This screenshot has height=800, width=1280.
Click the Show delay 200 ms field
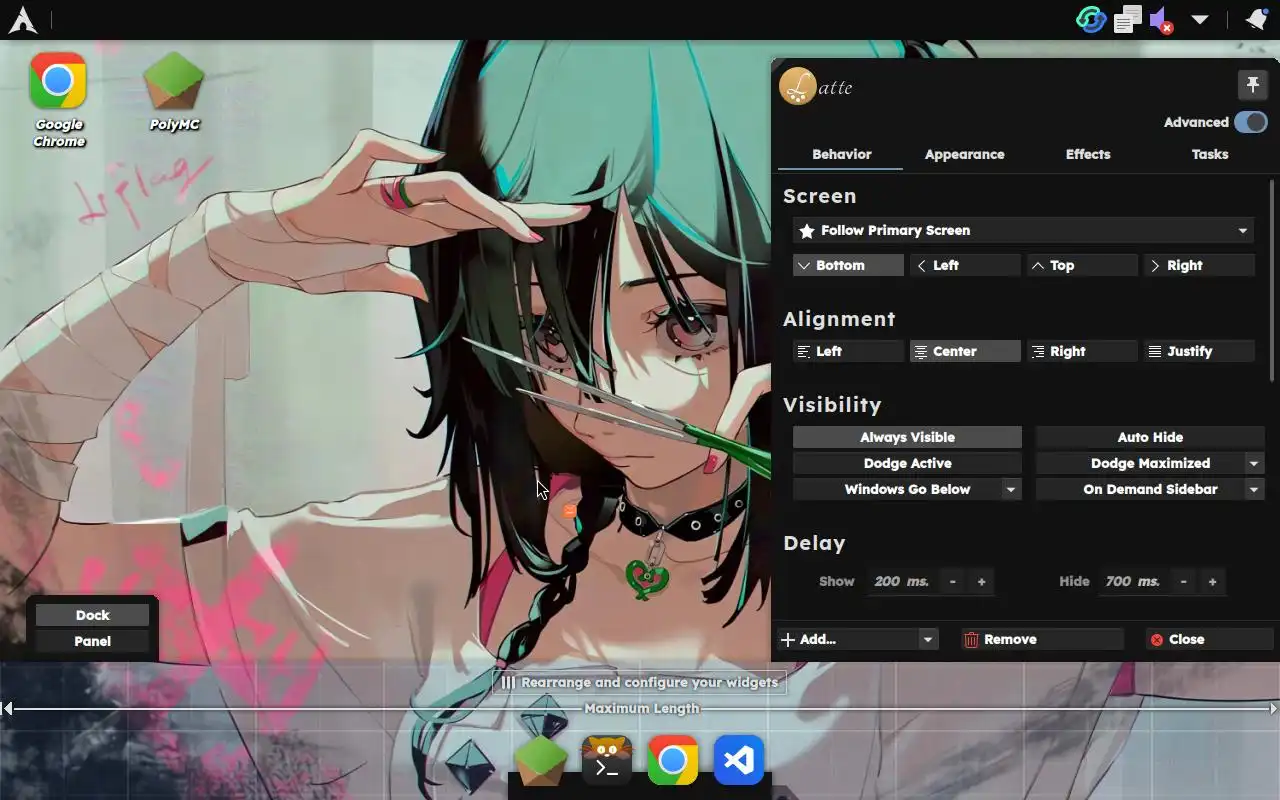[x=901, y=581]
